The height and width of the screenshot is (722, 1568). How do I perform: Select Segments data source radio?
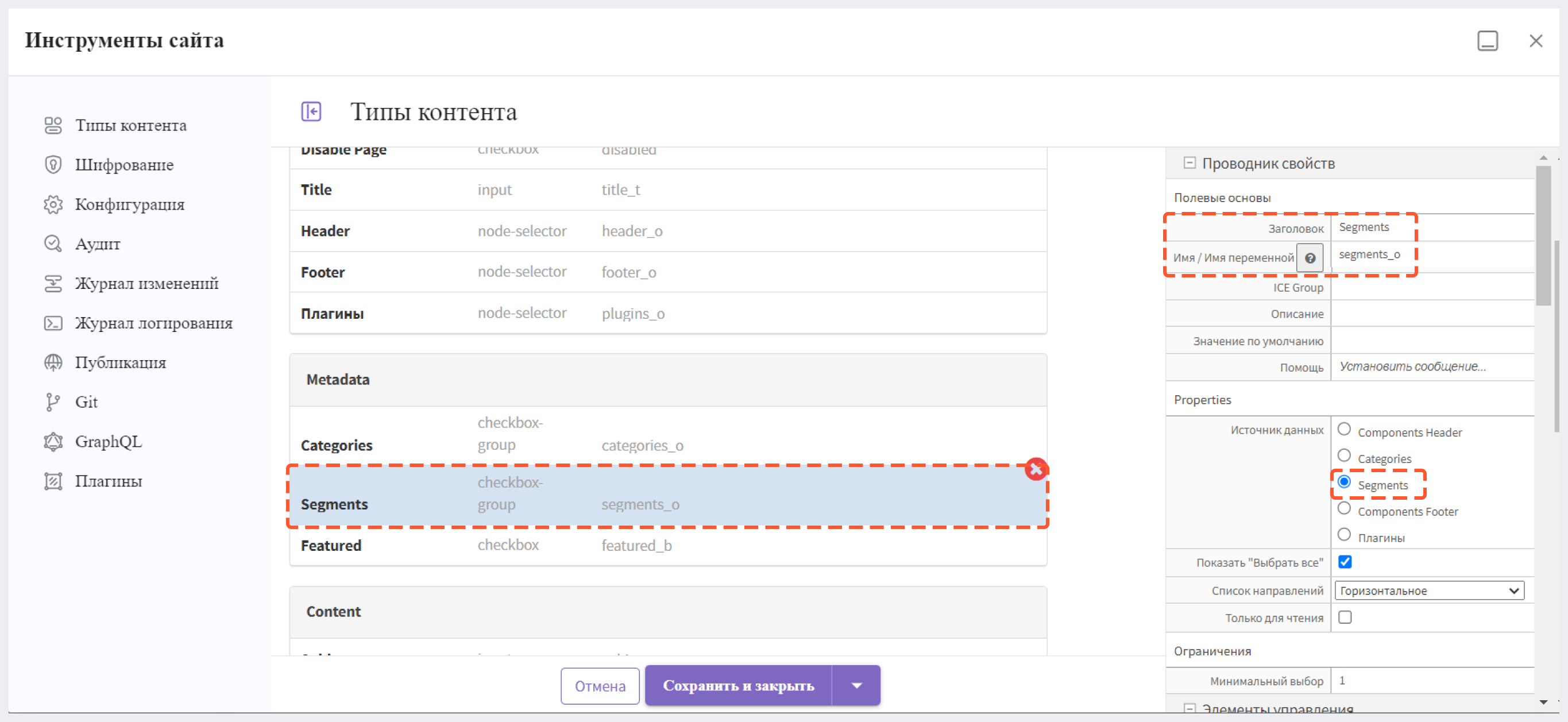(1344, 482)
